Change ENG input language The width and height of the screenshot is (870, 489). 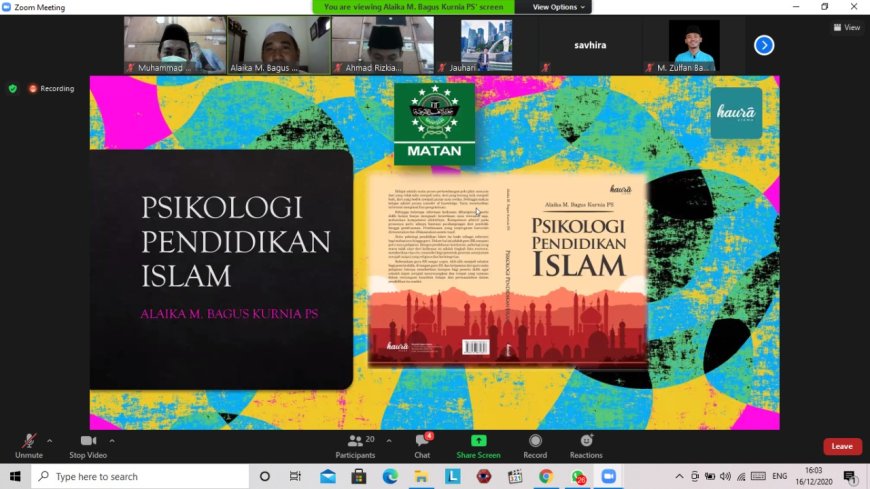tap(780, 476)
